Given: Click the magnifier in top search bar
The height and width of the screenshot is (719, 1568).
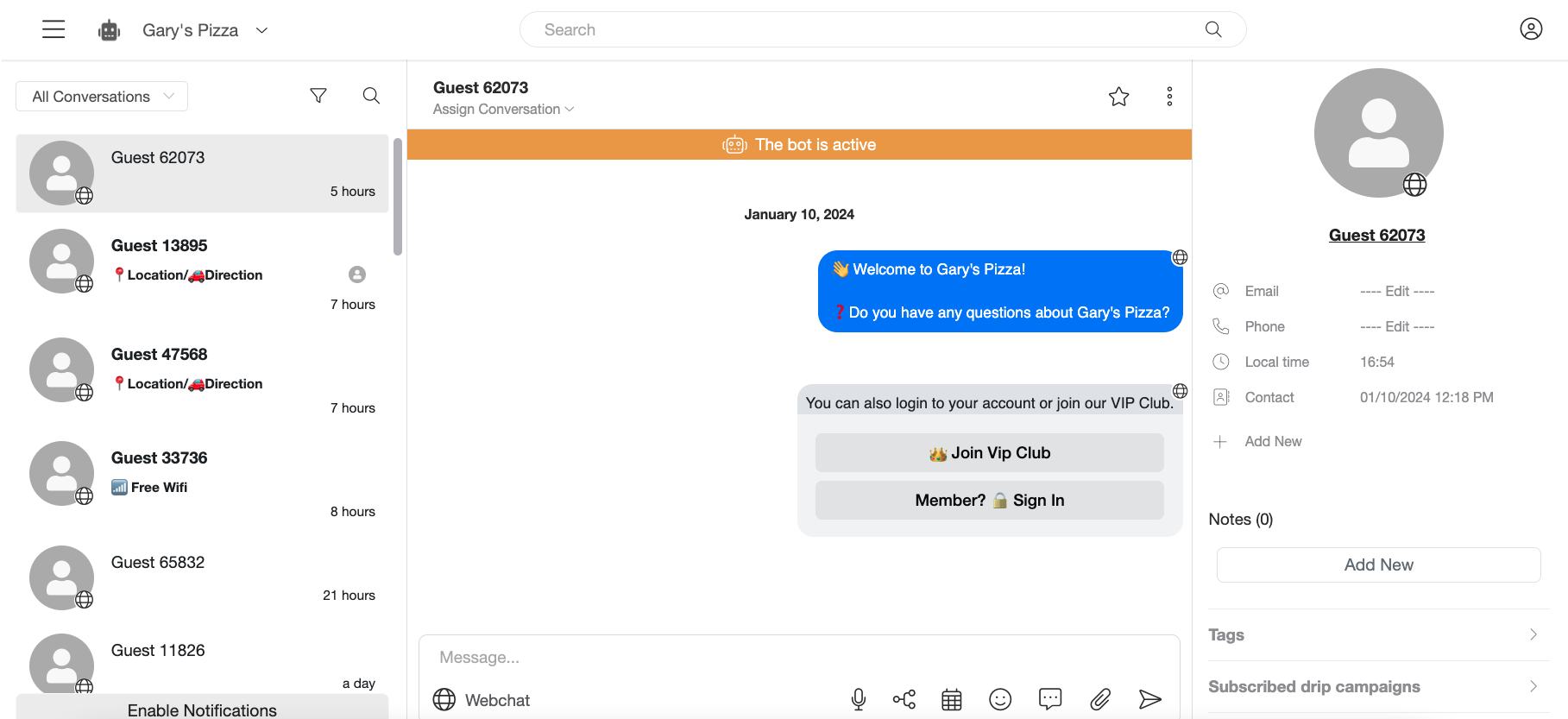Looking at the screenshot, I should pyautogui.click(x=1213, y=29).
